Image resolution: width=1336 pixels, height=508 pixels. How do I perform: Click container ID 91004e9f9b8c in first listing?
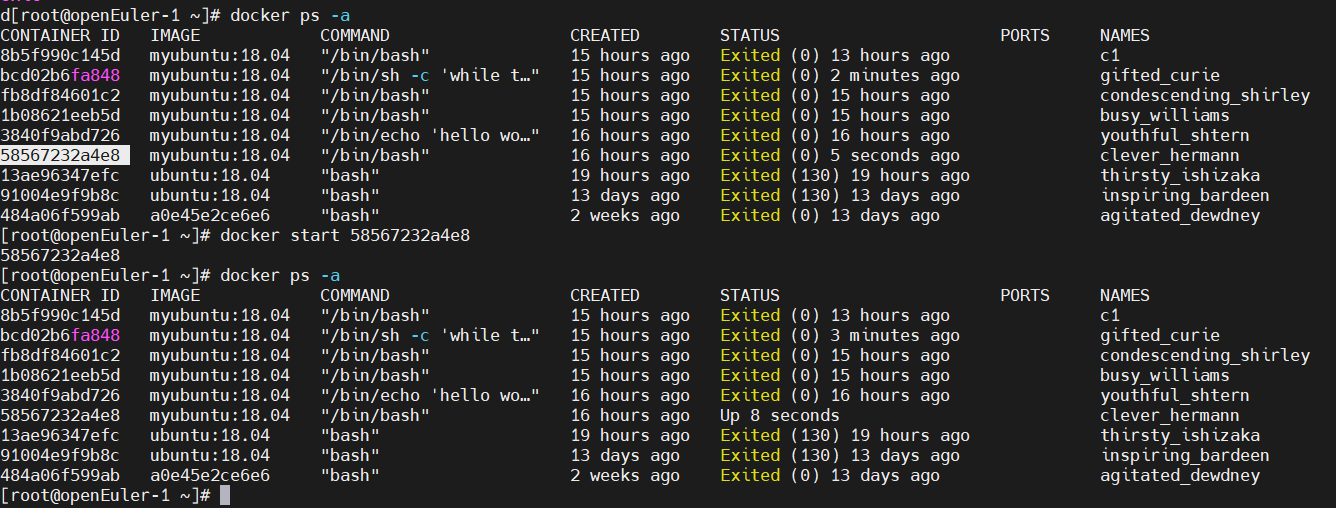[60, 195]
